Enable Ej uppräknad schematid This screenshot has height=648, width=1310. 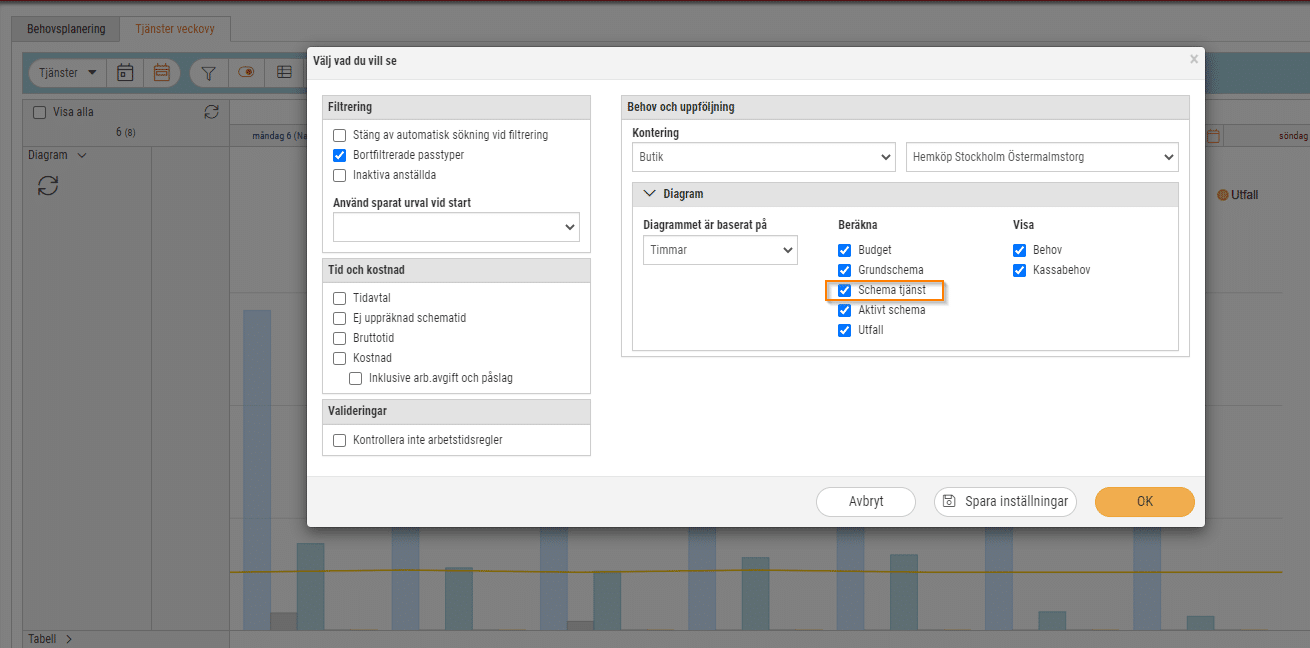pyautogui.click(x=340, y=318)
